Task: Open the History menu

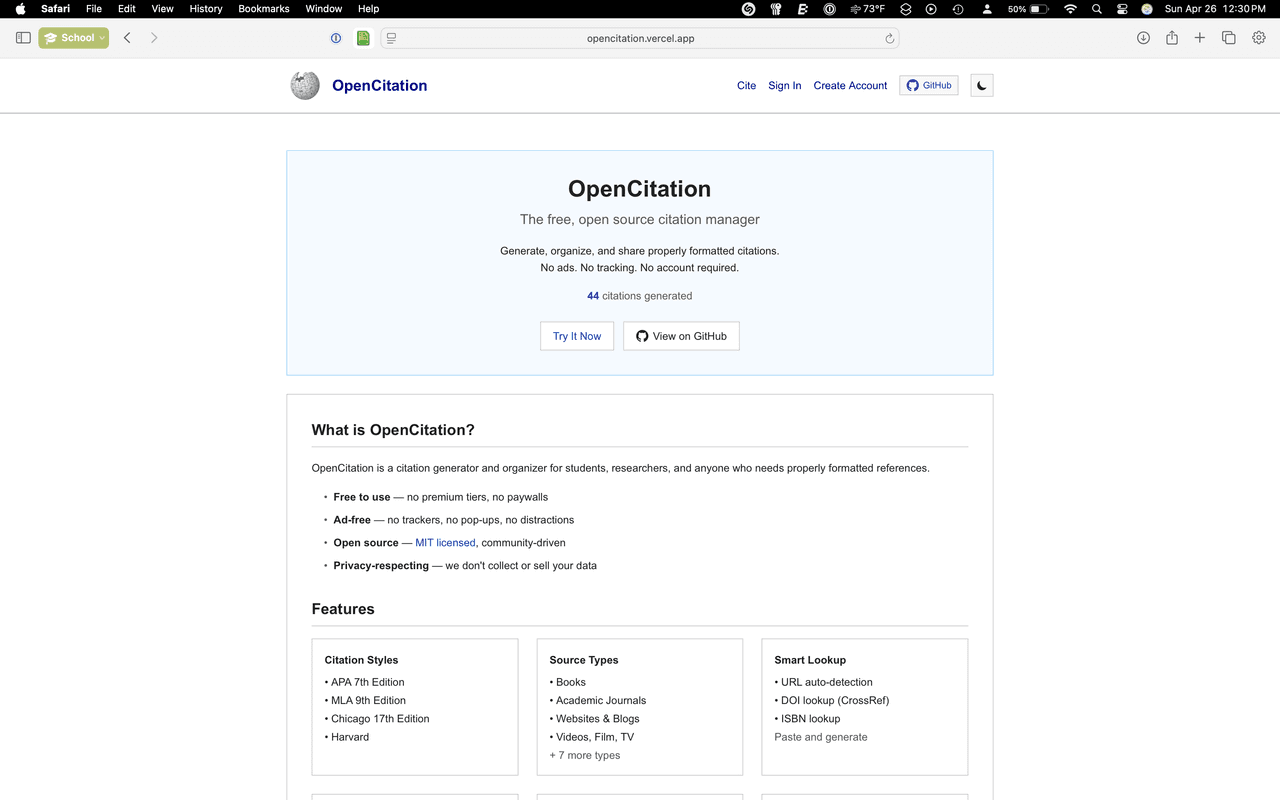Action: 206,9
